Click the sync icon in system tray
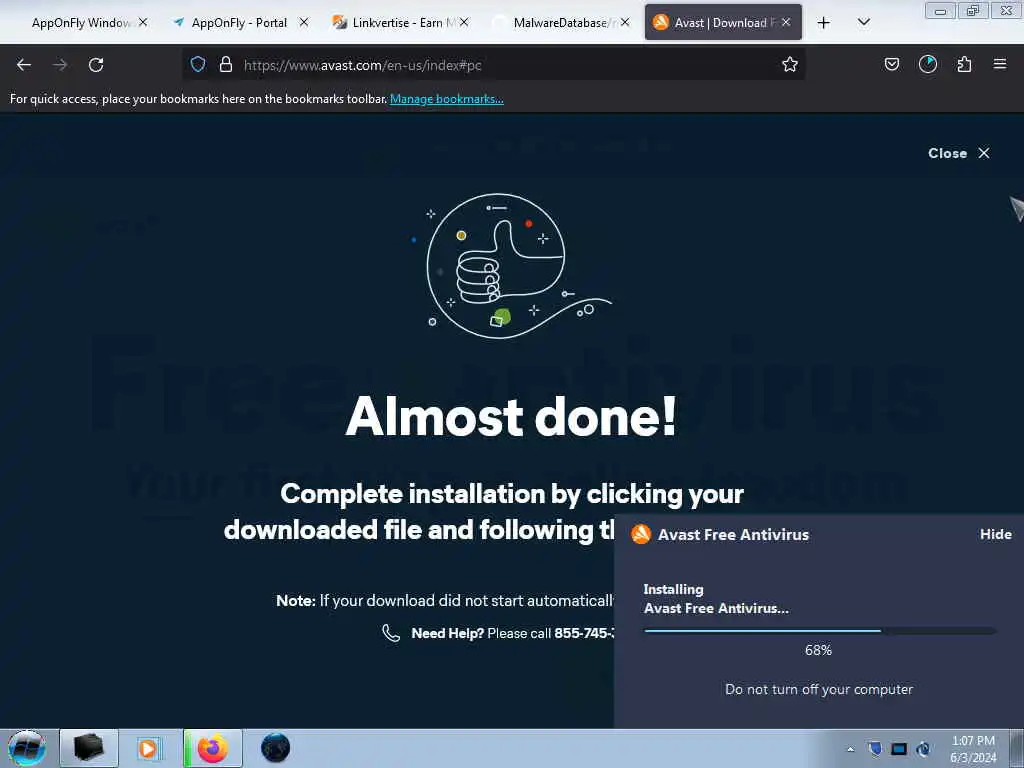Viewport: 1024px width, 768px height. (x=923, y=749)
